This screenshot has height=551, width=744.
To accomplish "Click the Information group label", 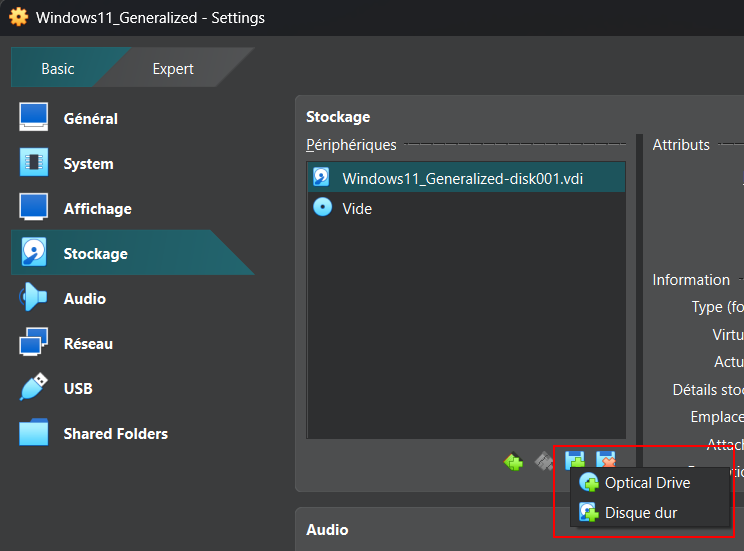I will (x=691, y=280).
